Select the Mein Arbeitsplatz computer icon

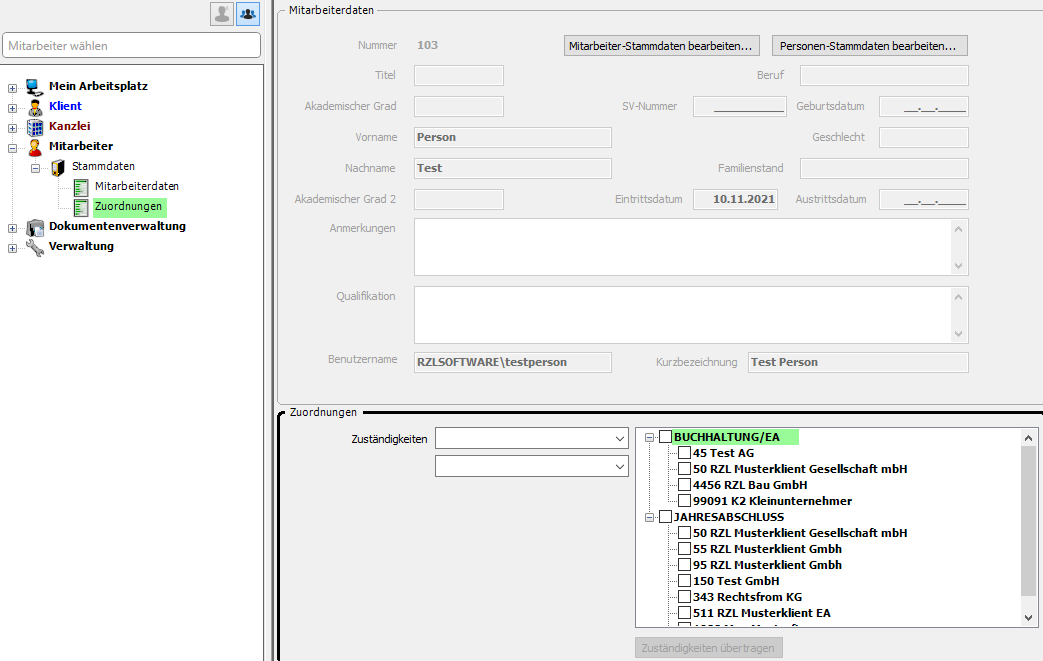[35, 86]
